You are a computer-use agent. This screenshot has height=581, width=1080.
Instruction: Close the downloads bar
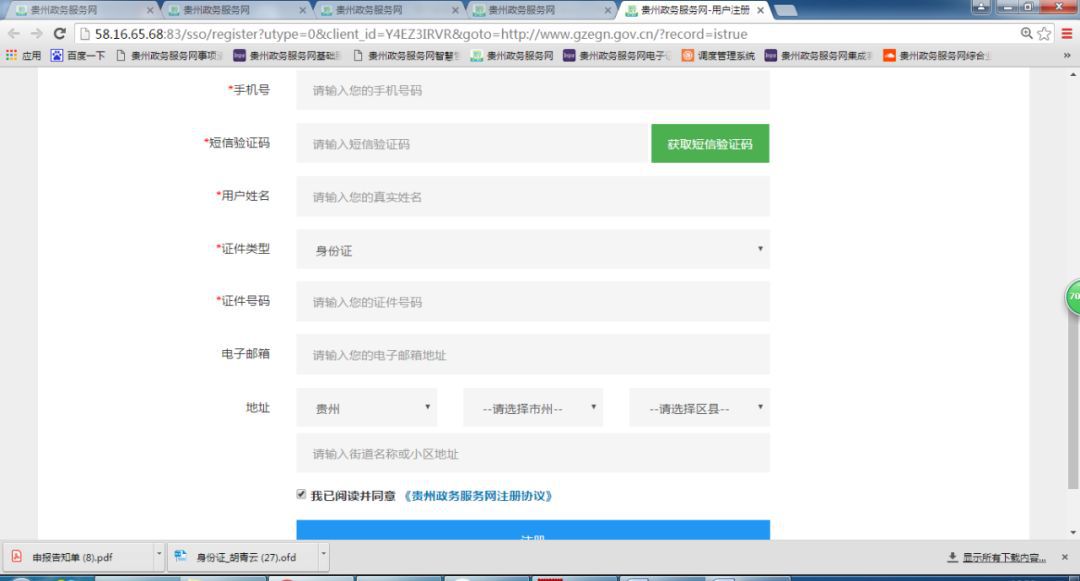[1065, 557]
